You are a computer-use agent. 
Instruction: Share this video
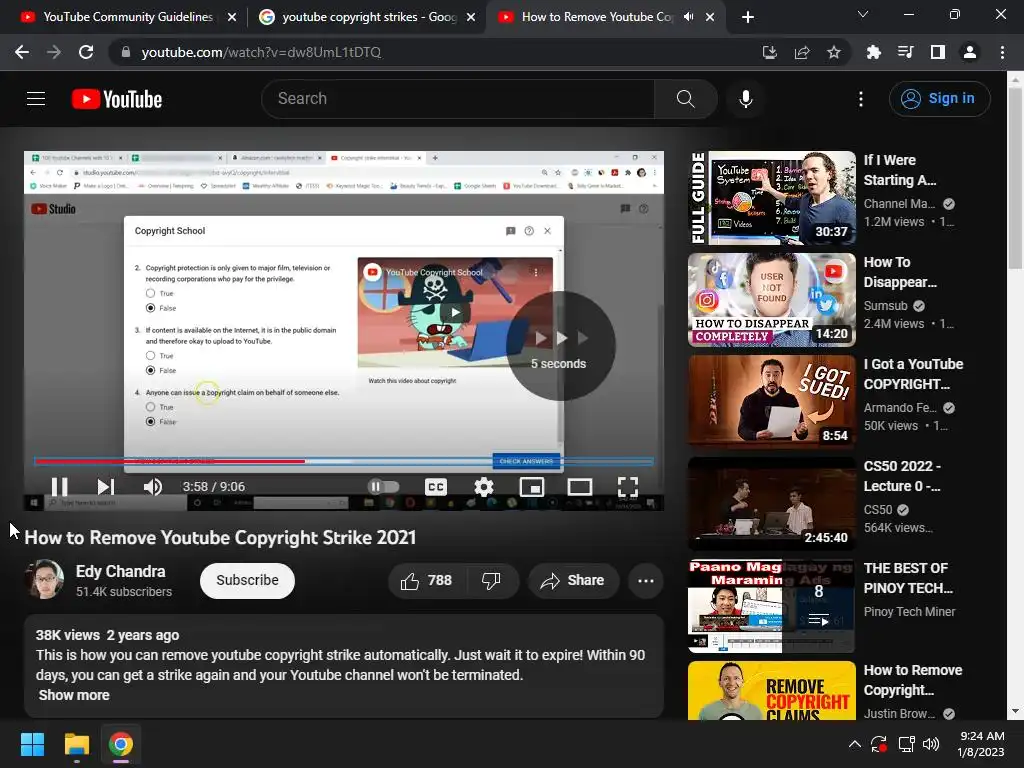573,581
